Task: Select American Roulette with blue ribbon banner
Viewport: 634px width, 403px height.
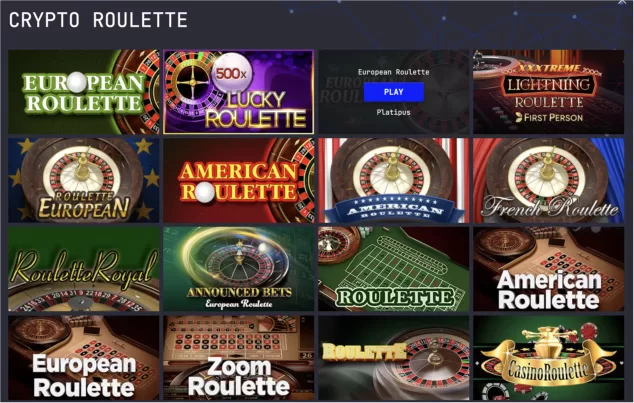Action: coord(393,180)
